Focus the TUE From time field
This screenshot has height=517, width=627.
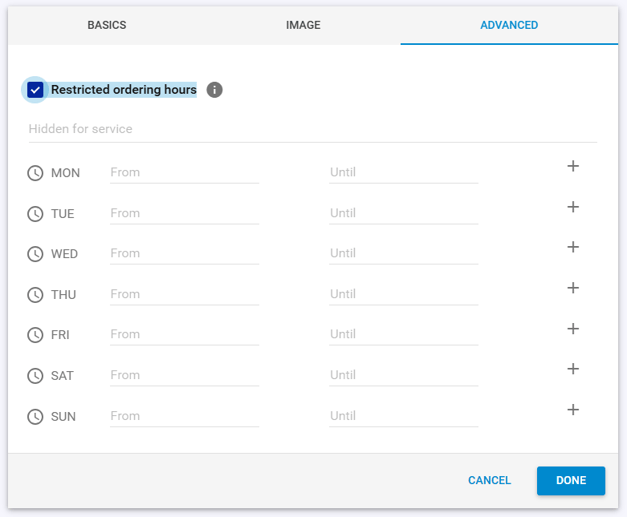click(x=184, y=214)
